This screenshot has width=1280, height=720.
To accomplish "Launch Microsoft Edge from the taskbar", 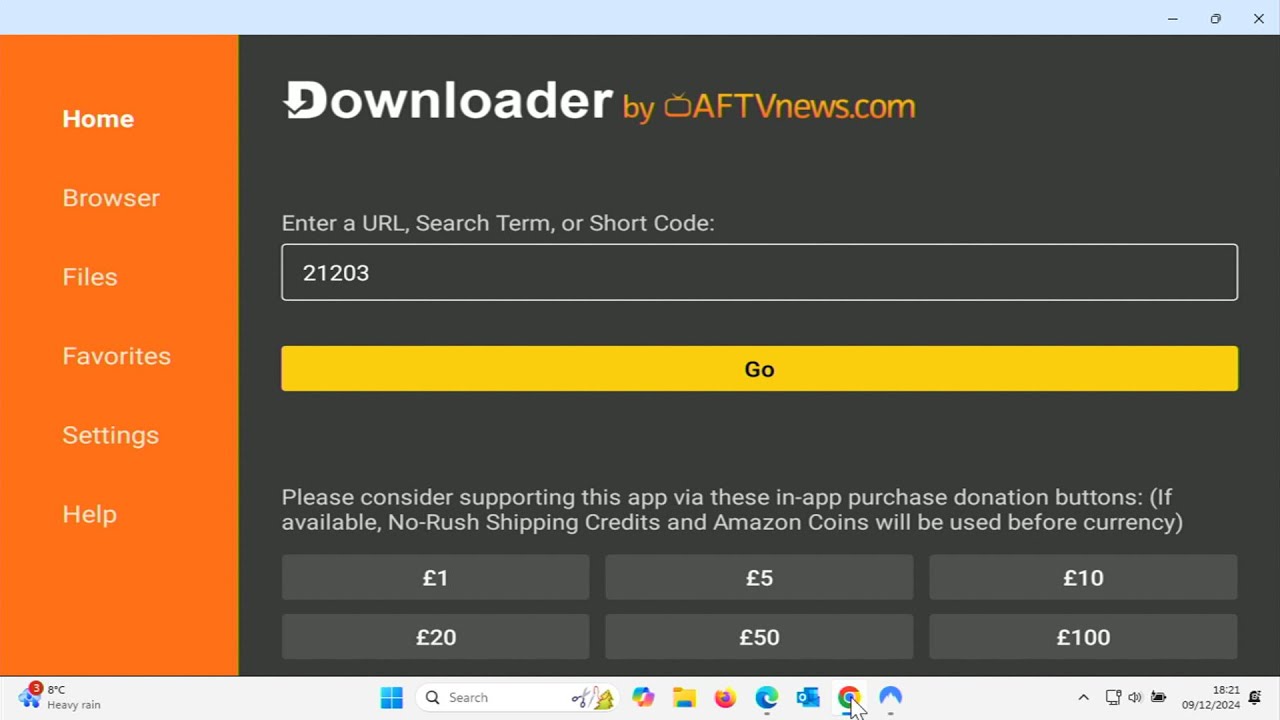I will [767, 698].
